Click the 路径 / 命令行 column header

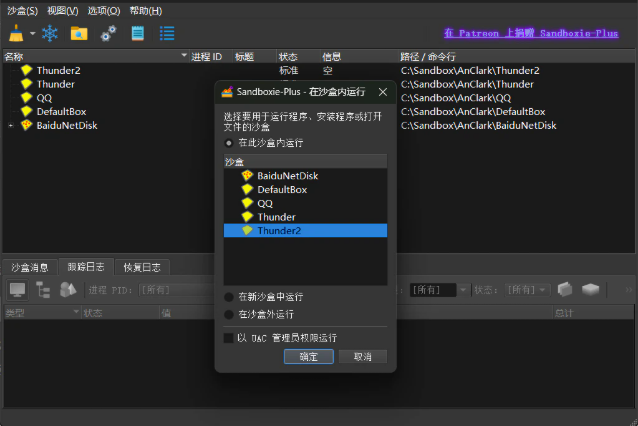pos(517,57)
